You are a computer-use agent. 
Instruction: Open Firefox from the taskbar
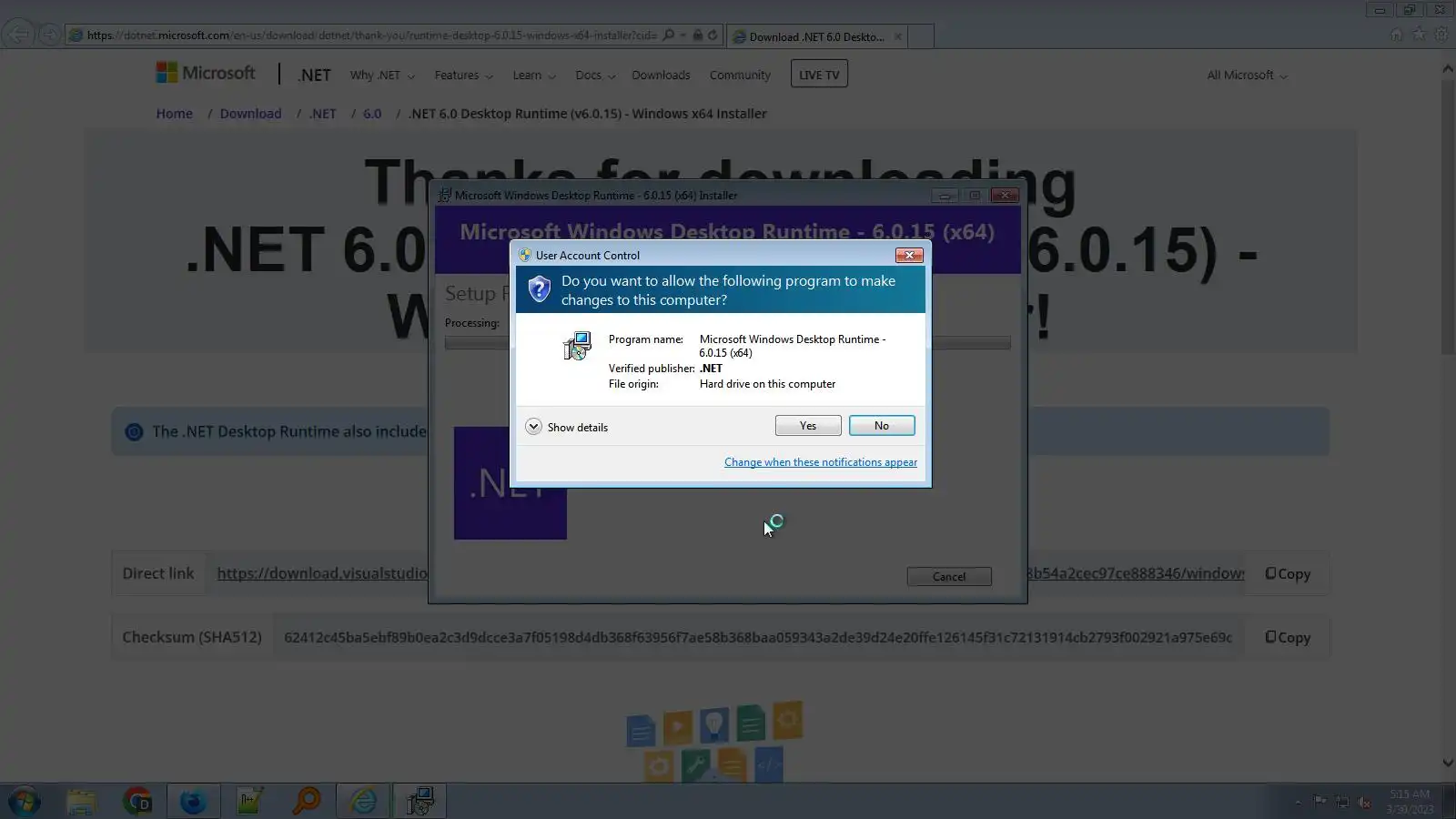click(193, 802)
